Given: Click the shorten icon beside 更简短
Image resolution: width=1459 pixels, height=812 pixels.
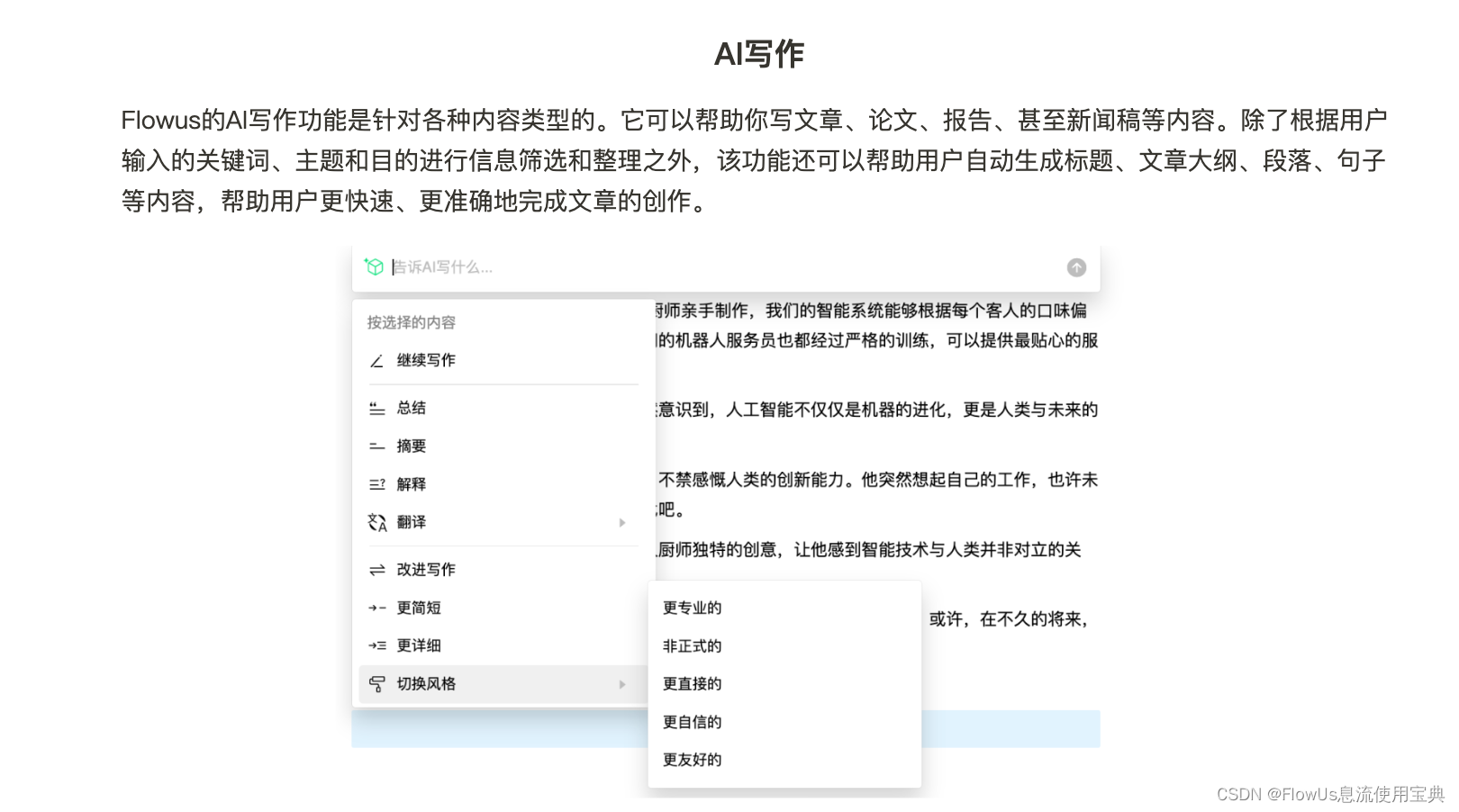Looking at the screenshot, I should [376, 608].
